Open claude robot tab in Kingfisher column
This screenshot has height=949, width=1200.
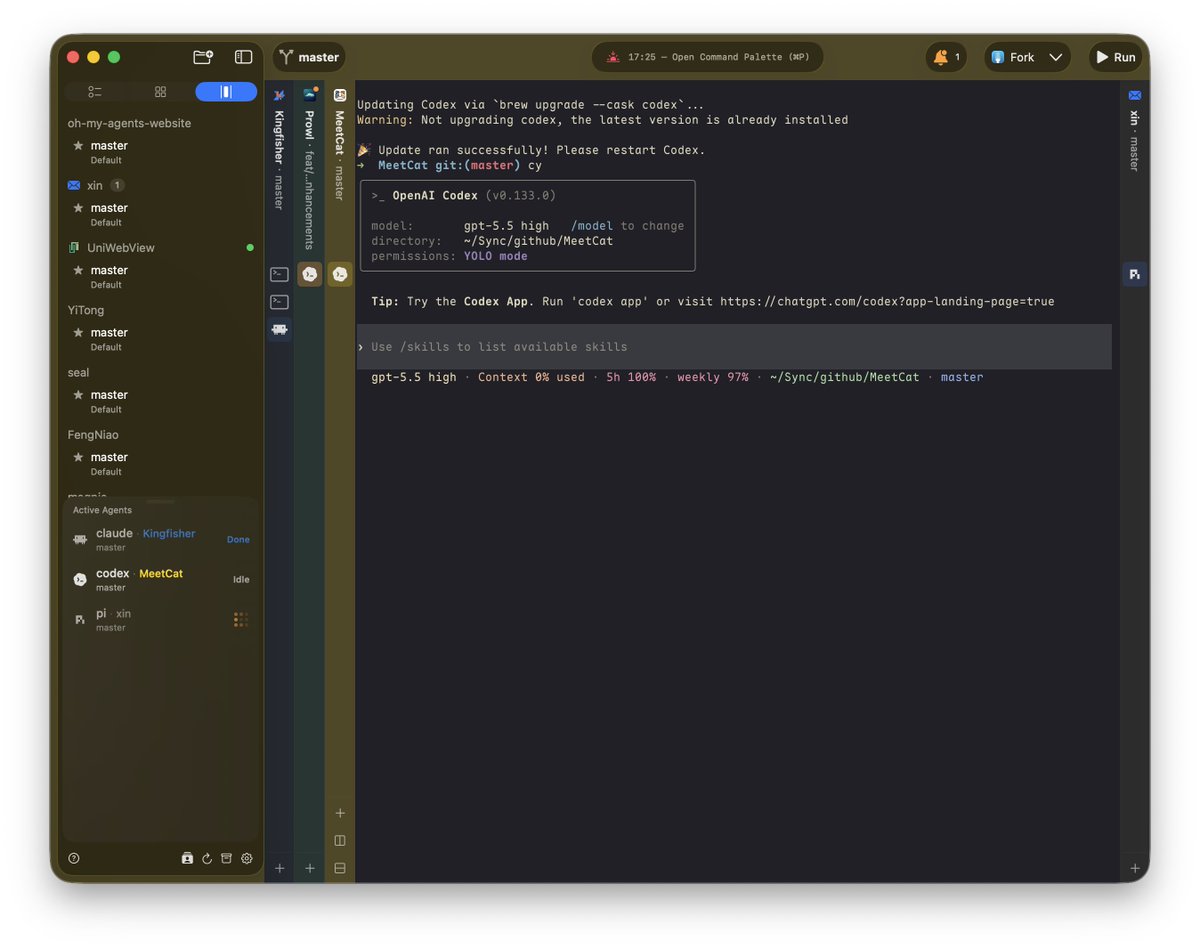click(x=280, y=329)
